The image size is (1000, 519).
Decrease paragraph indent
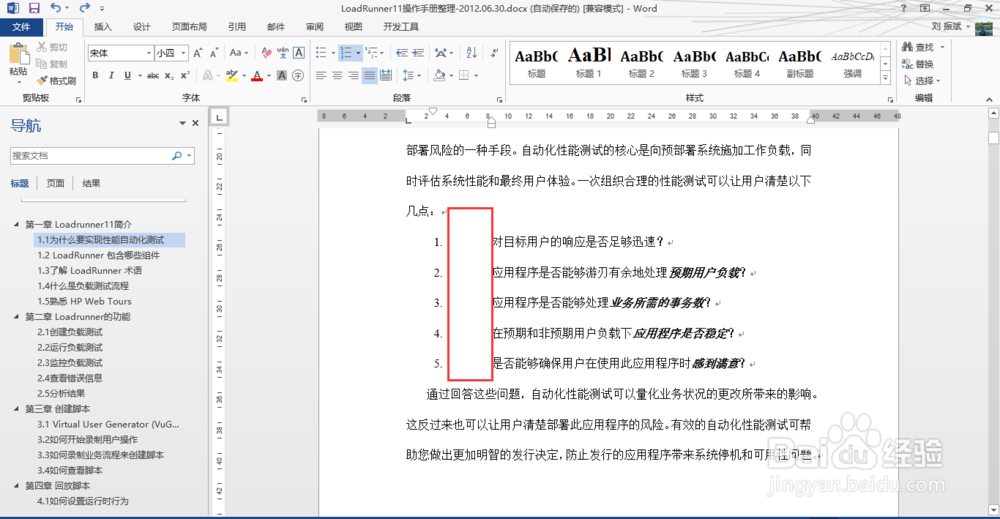click(x=402, y=53)
